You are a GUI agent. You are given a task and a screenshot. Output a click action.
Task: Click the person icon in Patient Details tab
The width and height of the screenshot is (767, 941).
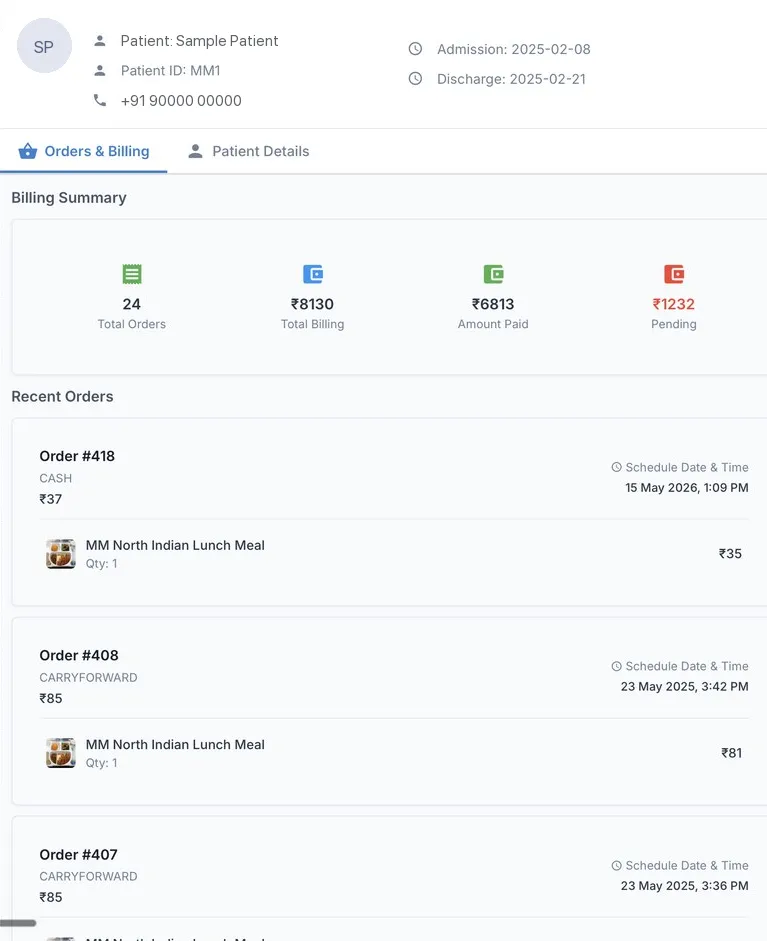[195, 151]
